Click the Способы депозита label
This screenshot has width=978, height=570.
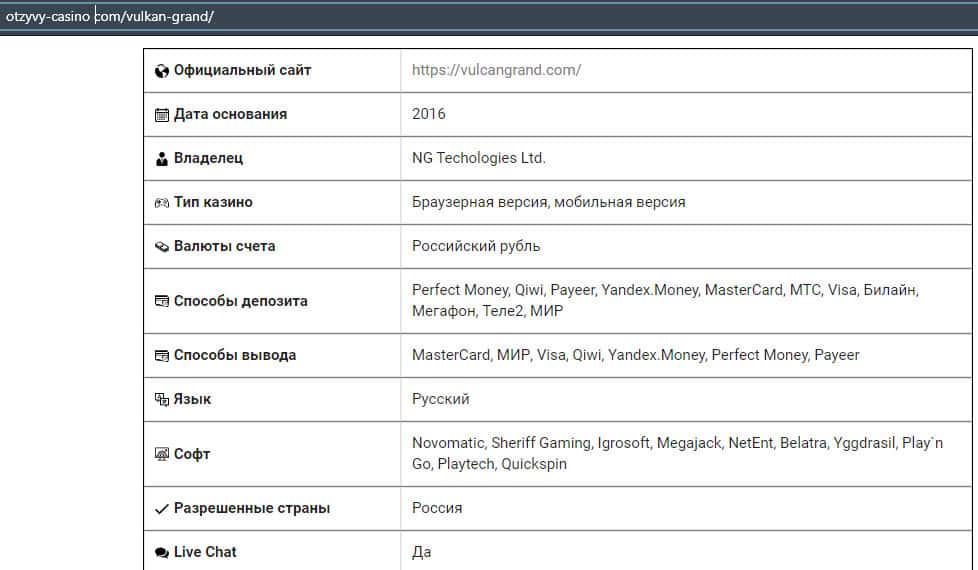240,301
